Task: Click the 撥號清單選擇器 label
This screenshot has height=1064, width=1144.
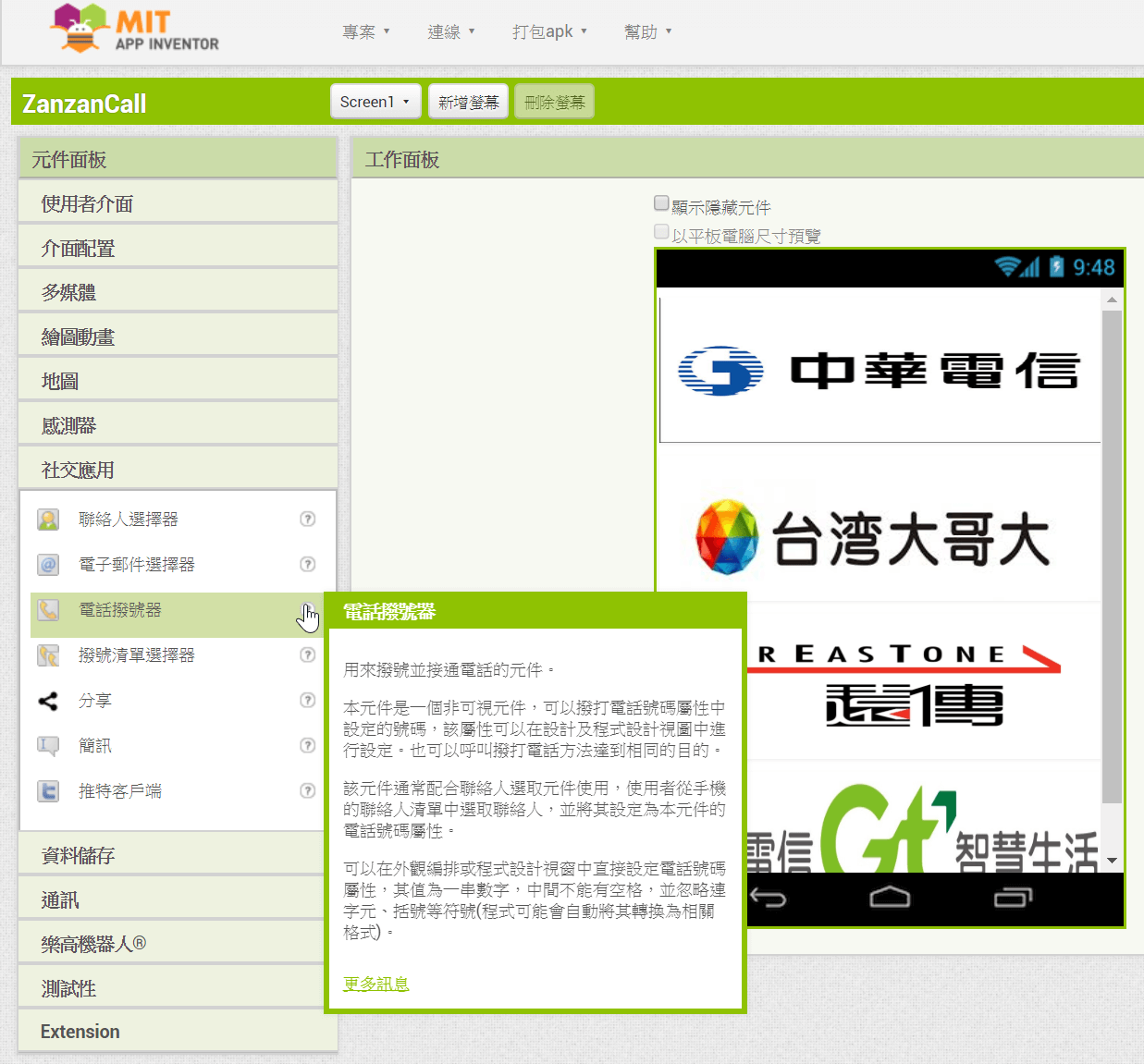Action: 137,655
